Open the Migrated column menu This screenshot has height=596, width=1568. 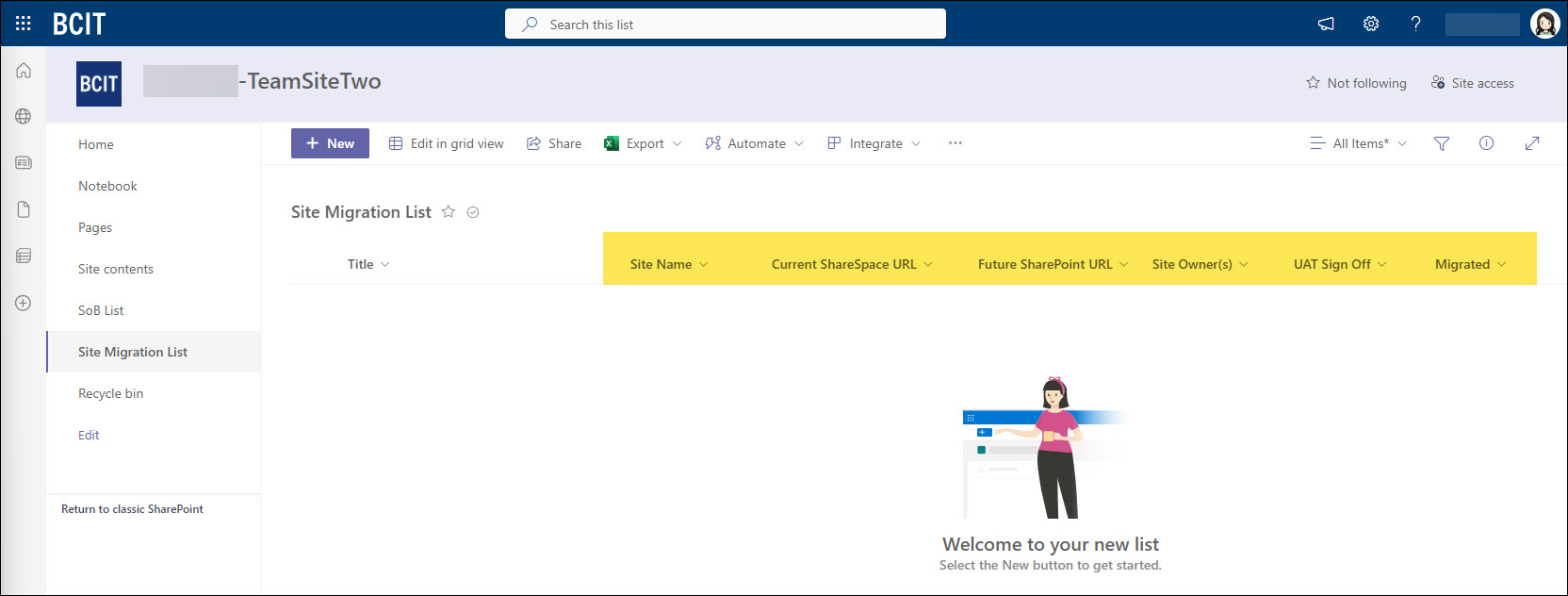pyautogui.click(x=1470, y=264)
